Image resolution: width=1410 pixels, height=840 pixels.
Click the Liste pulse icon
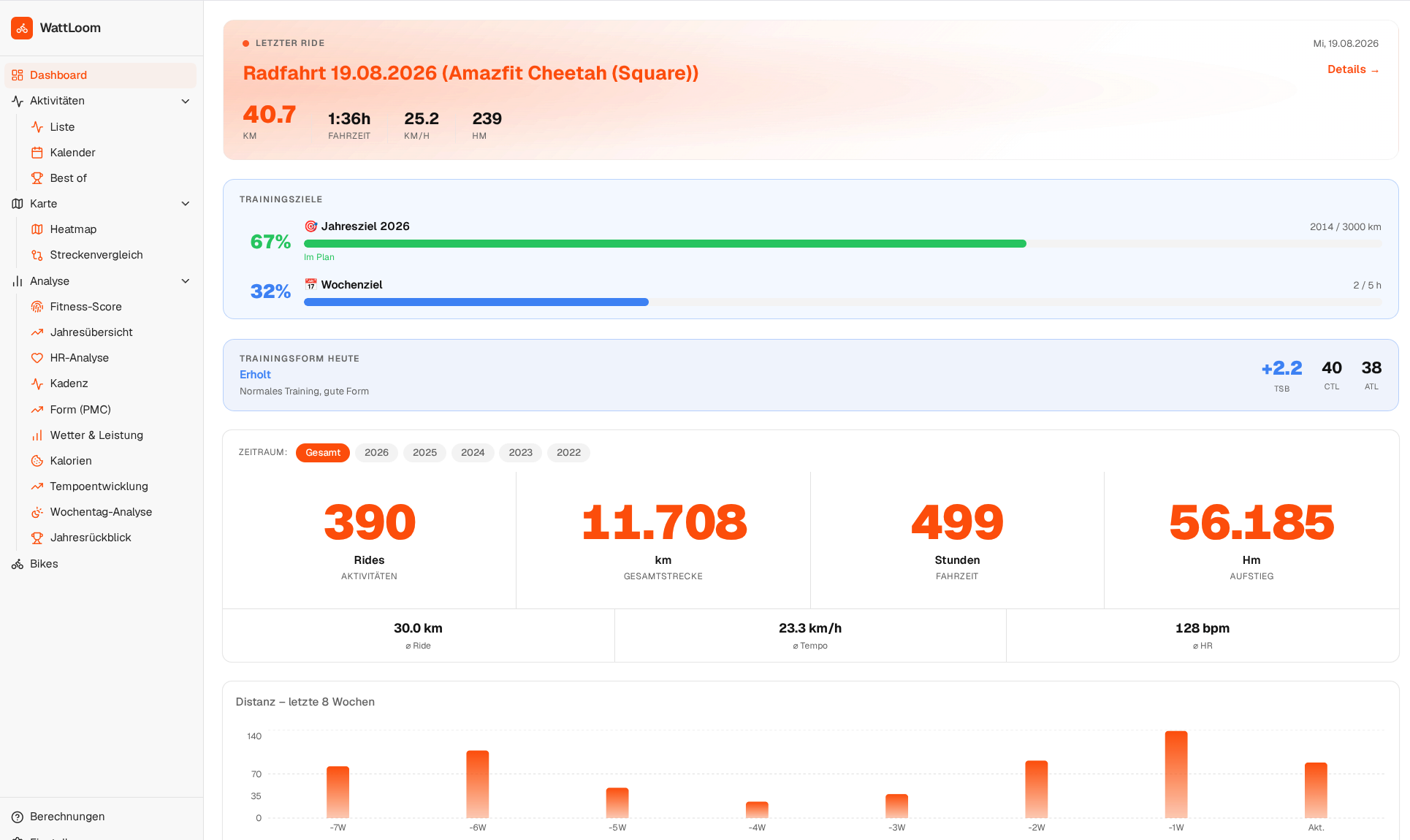(37, 127)
